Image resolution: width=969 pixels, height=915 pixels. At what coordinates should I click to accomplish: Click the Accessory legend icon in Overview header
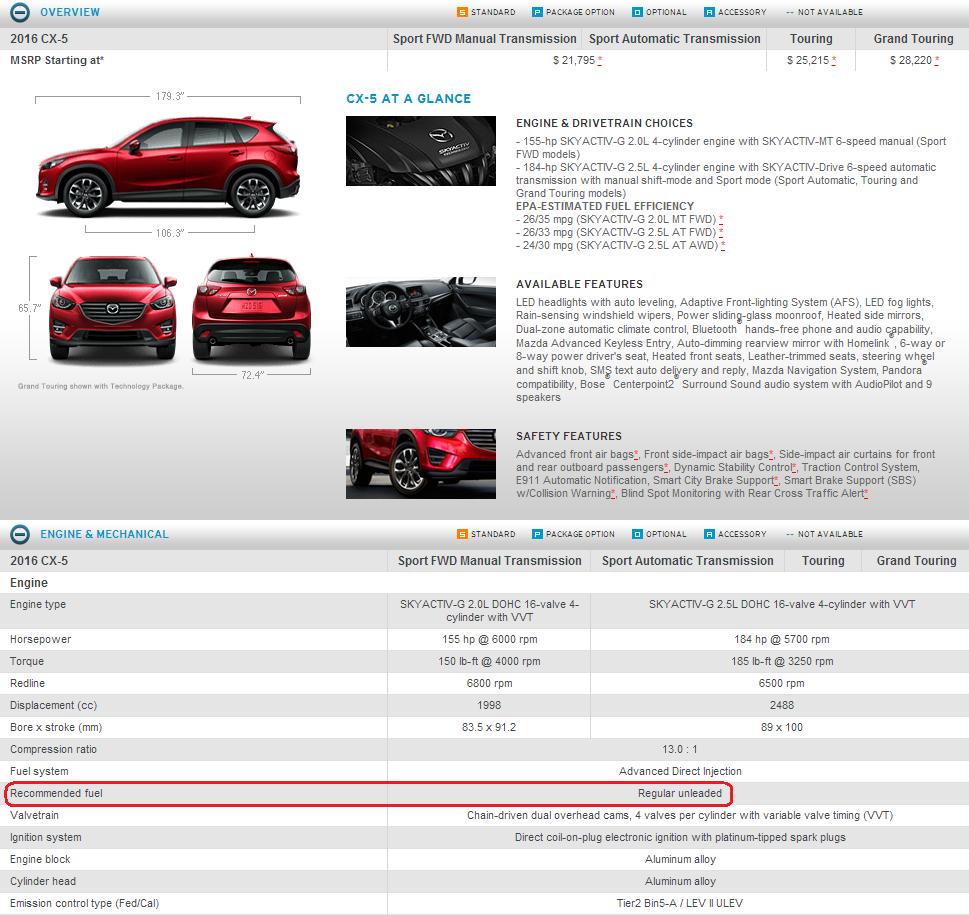pos(709,12)
